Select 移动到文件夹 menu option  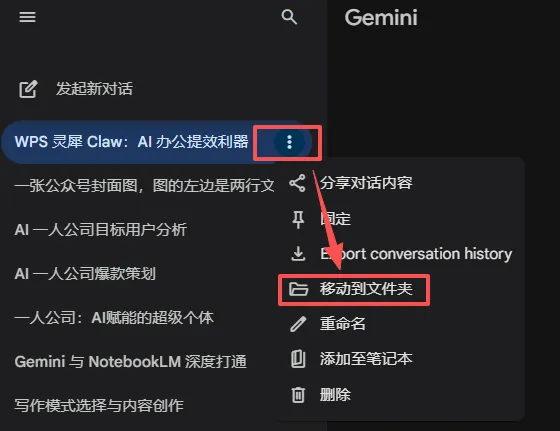point(366,289)
